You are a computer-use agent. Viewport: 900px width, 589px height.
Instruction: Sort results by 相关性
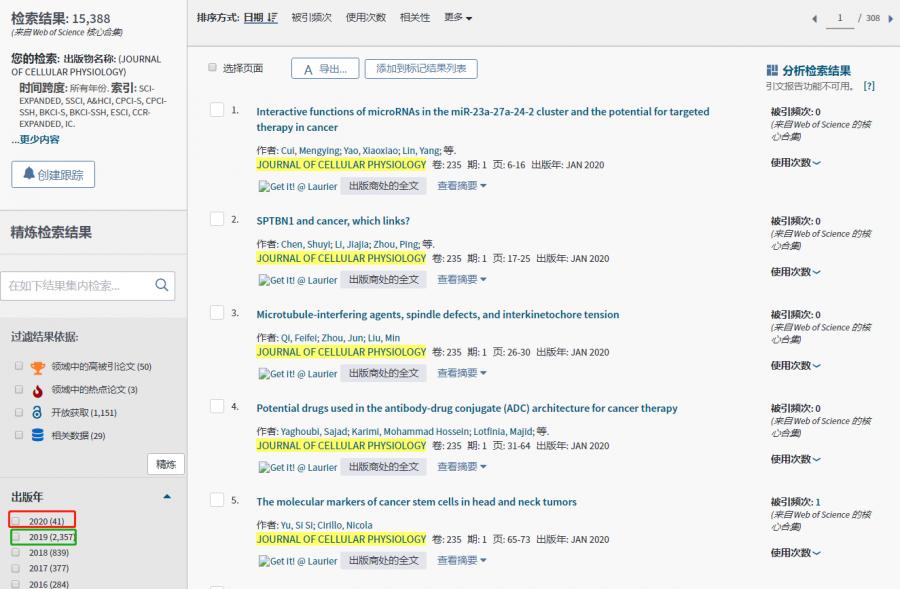pos(415,18)
